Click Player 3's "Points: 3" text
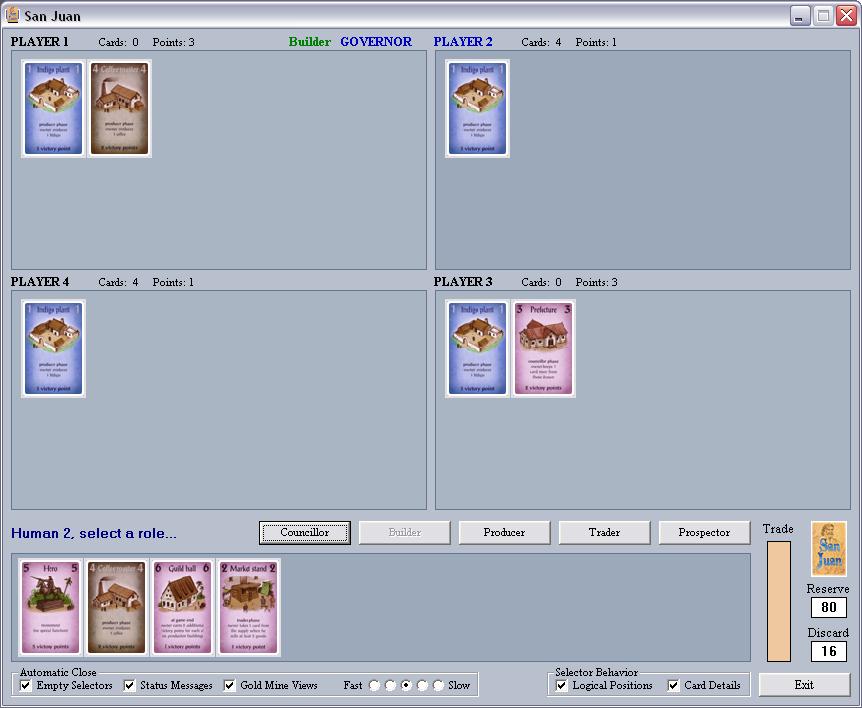 596,283
